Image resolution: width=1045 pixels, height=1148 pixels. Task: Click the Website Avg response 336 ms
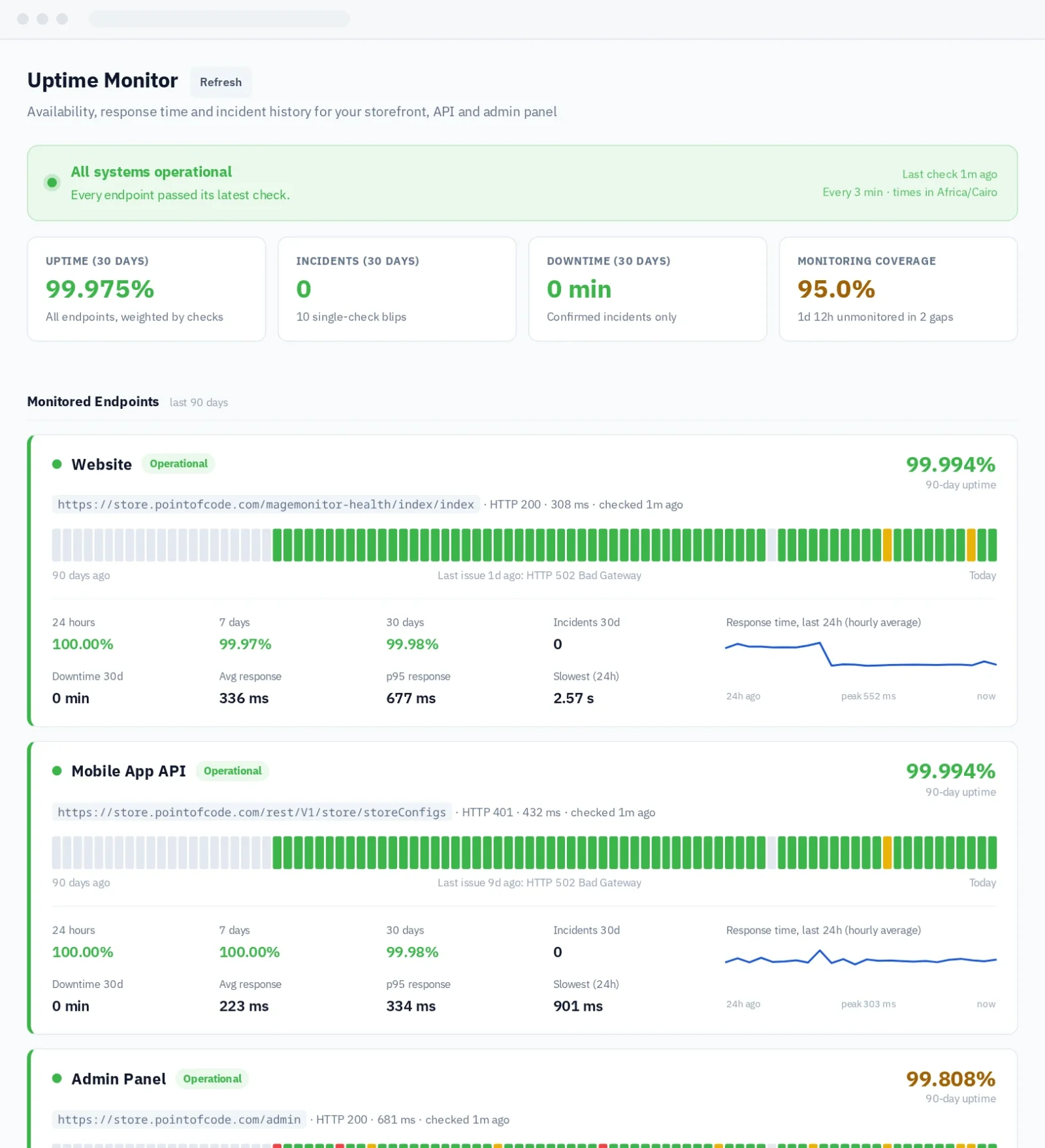(x=244, y=699)
